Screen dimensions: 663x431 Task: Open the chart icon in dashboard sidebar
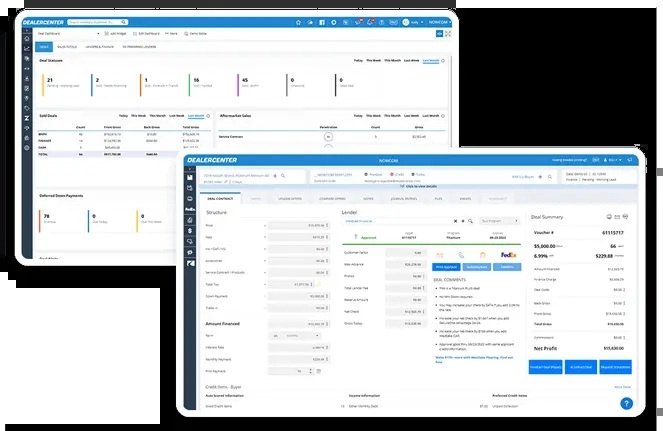(x=27, y=49)
